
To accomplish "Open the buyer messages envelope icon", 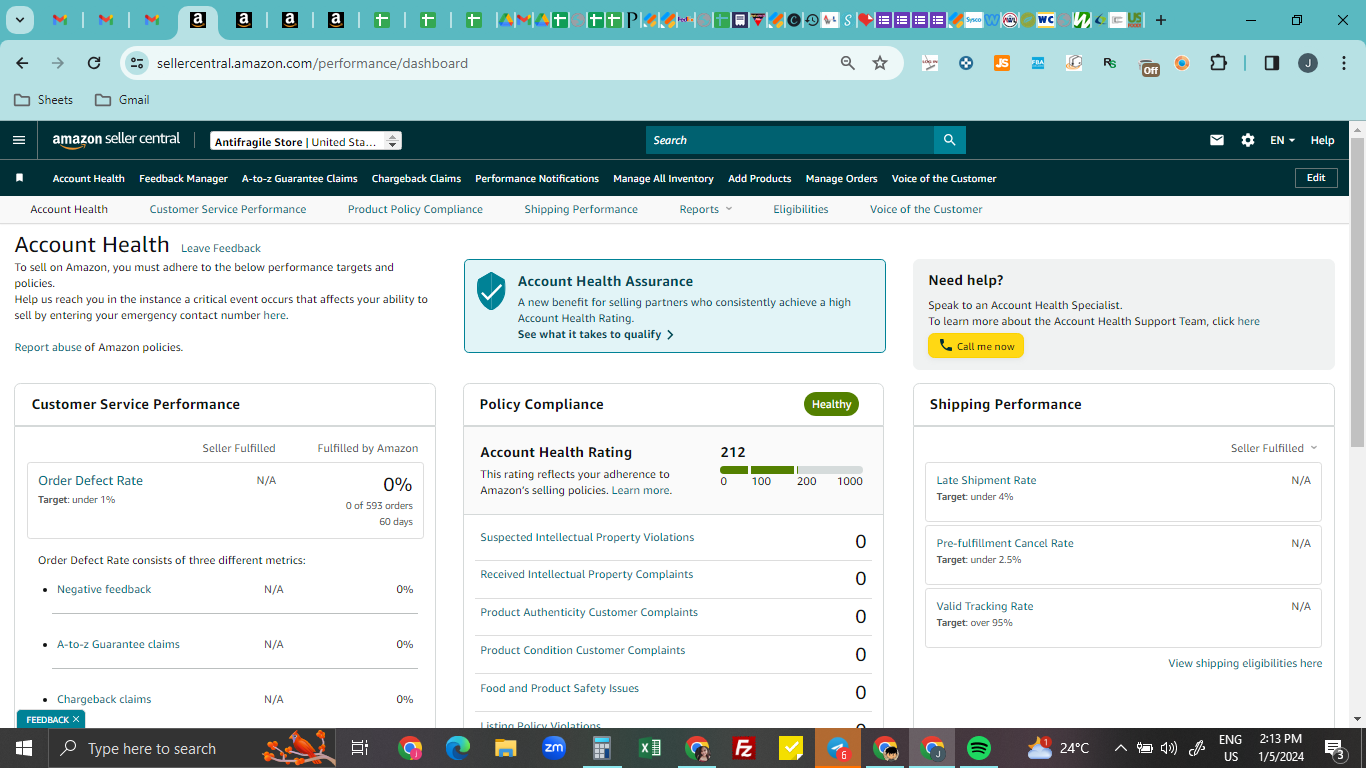I will (1217, 140).
